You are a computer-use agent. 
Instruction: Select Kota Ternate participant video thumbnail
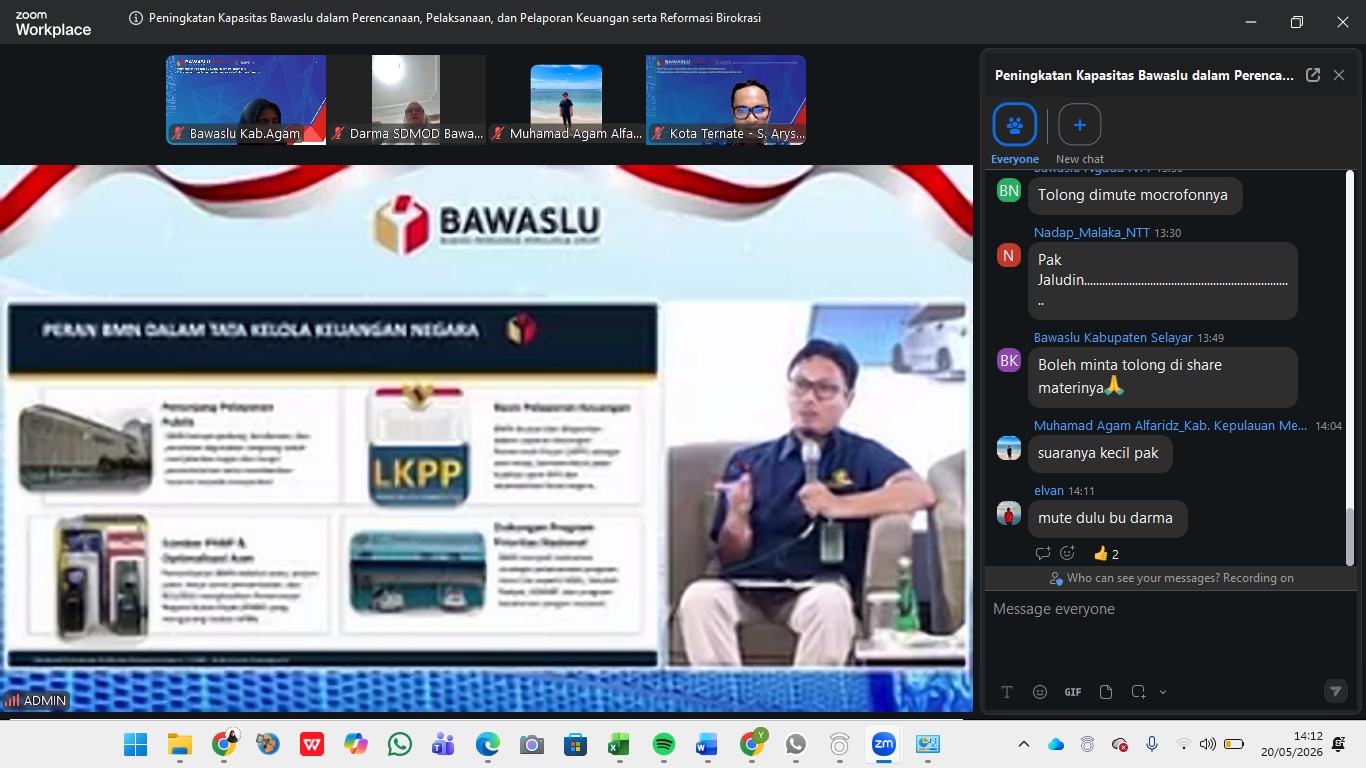pos(726,100)
